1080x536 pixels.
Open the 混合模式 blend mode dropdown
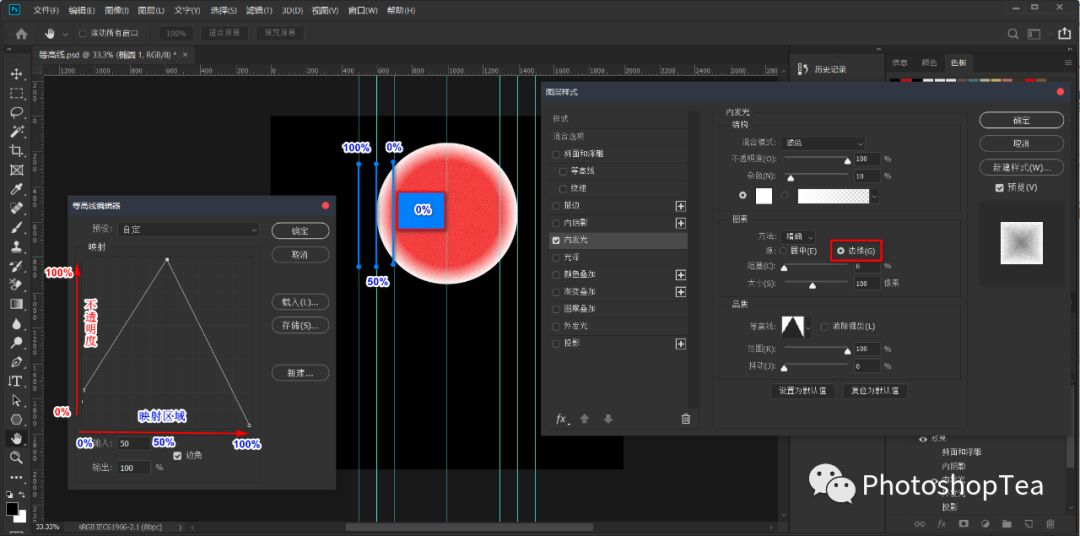[824, 143]
